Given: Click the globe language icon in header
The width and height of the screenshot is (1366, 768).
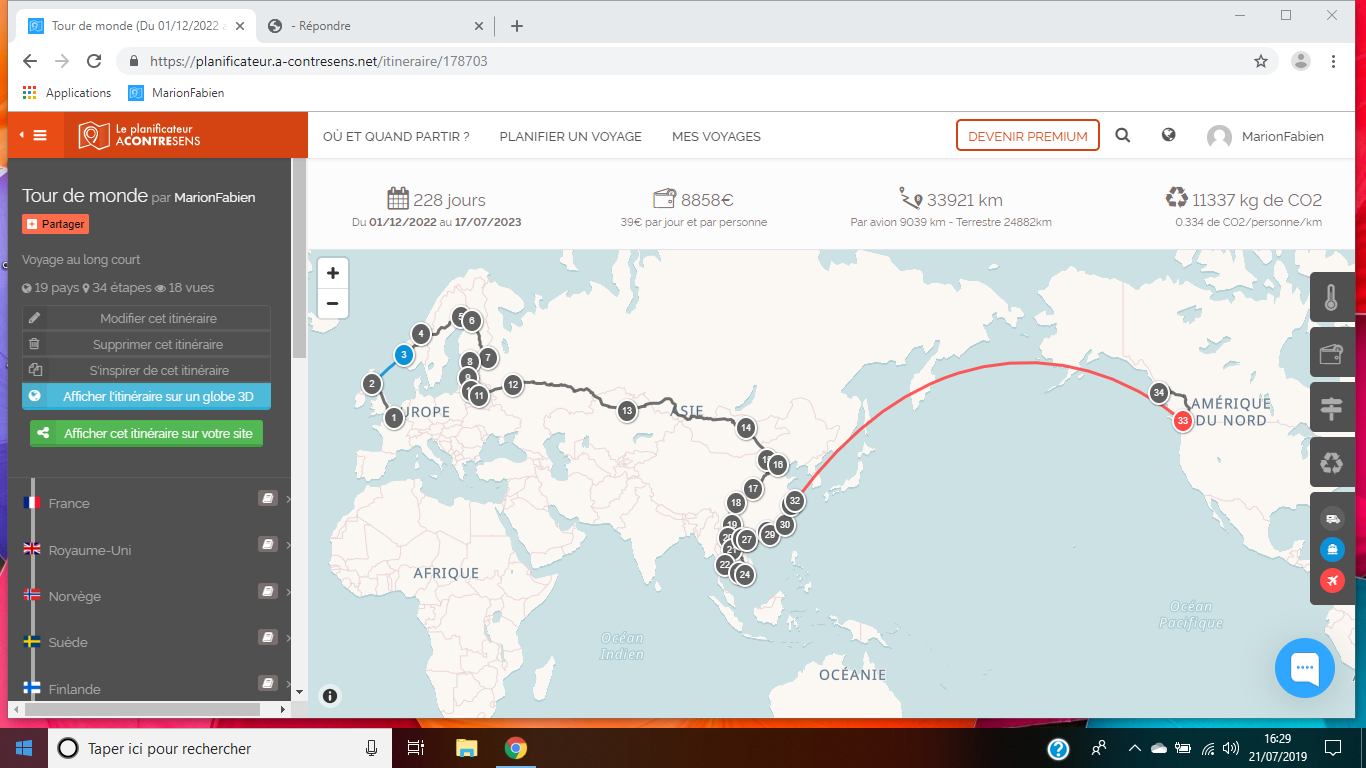Looking at the screenshot, I should point(1168,136).
